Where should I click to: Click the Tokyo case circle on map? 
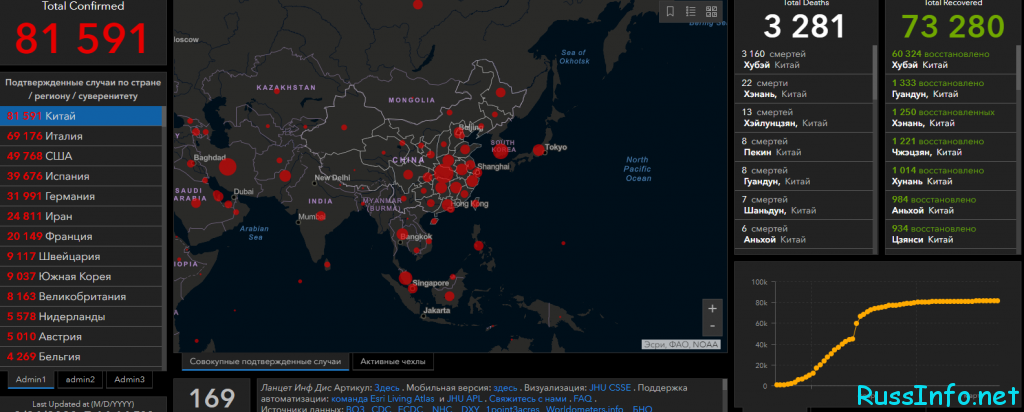(538, 151)
